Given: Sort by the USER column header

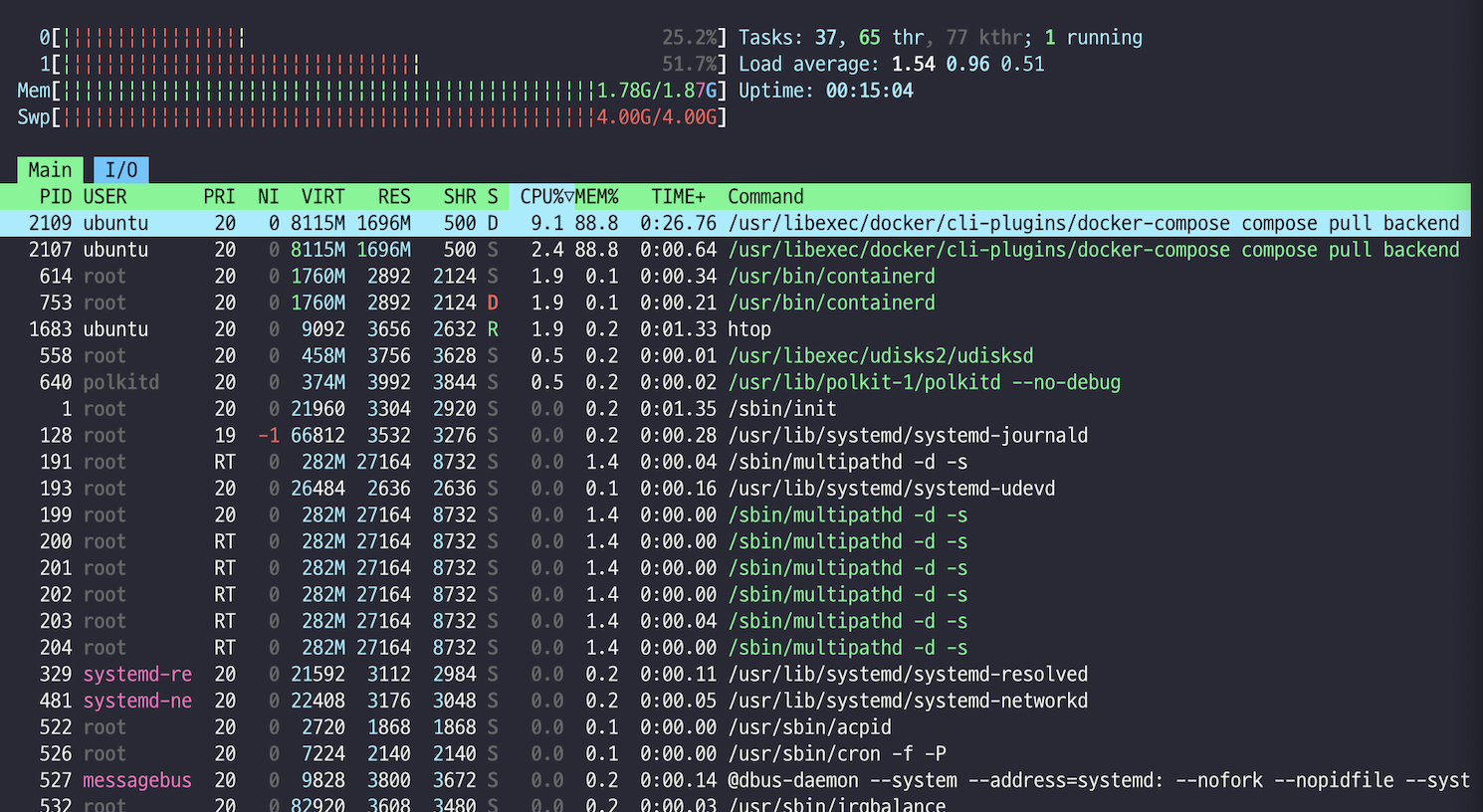Looking at the screenshot, I should (106, 197).
